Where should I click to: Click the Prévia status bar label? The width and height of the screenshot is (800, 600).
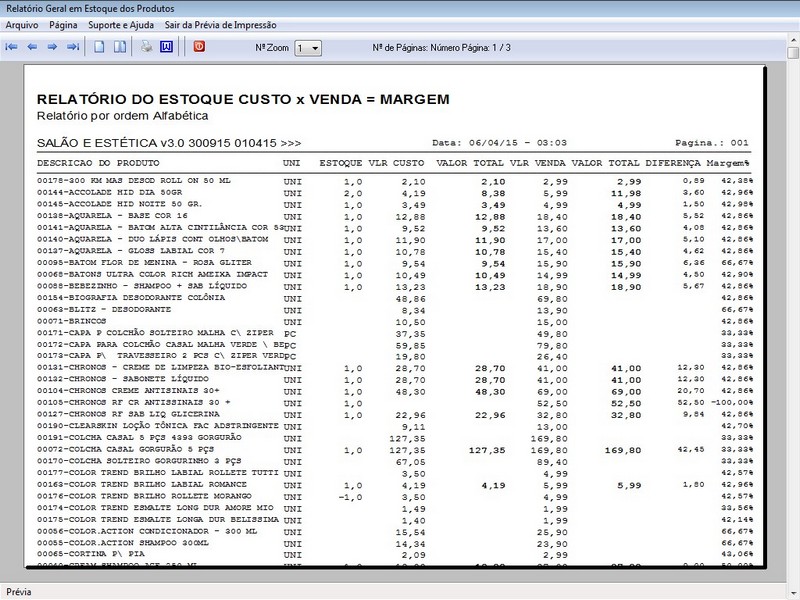(20, 591)
